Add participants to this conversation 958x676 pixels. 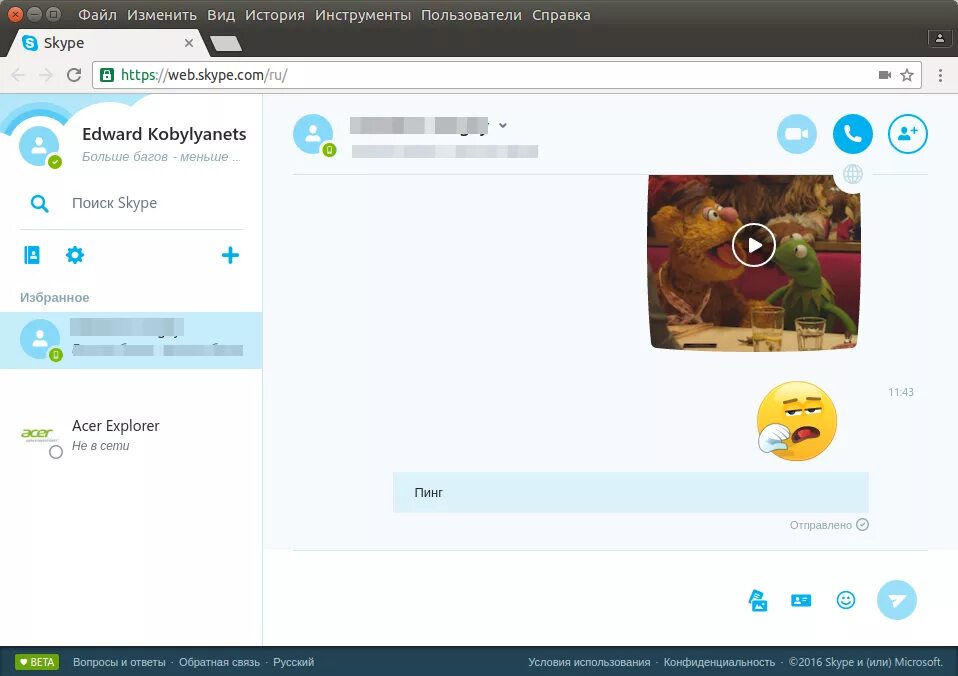point(908,134)
